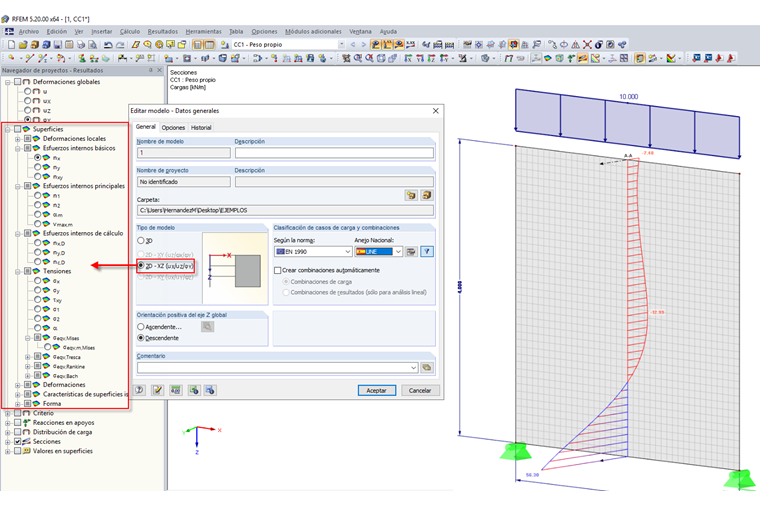Click the isobands color display icon
This screenshot has height=505, width=760.
(x=548, y=58)
